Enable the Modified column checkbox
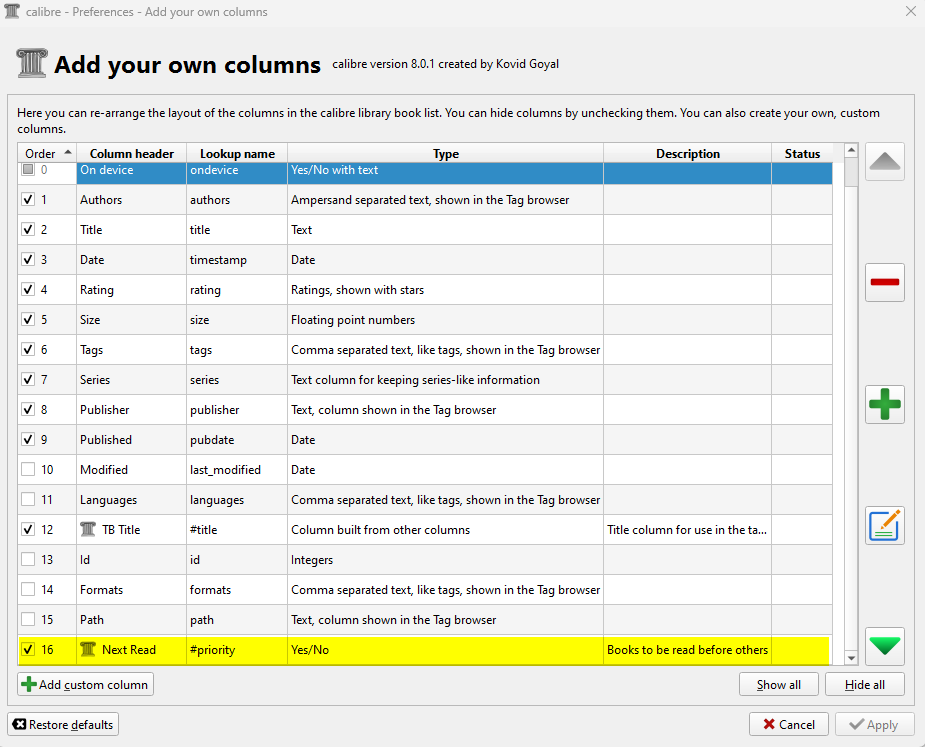 [28, 469]
